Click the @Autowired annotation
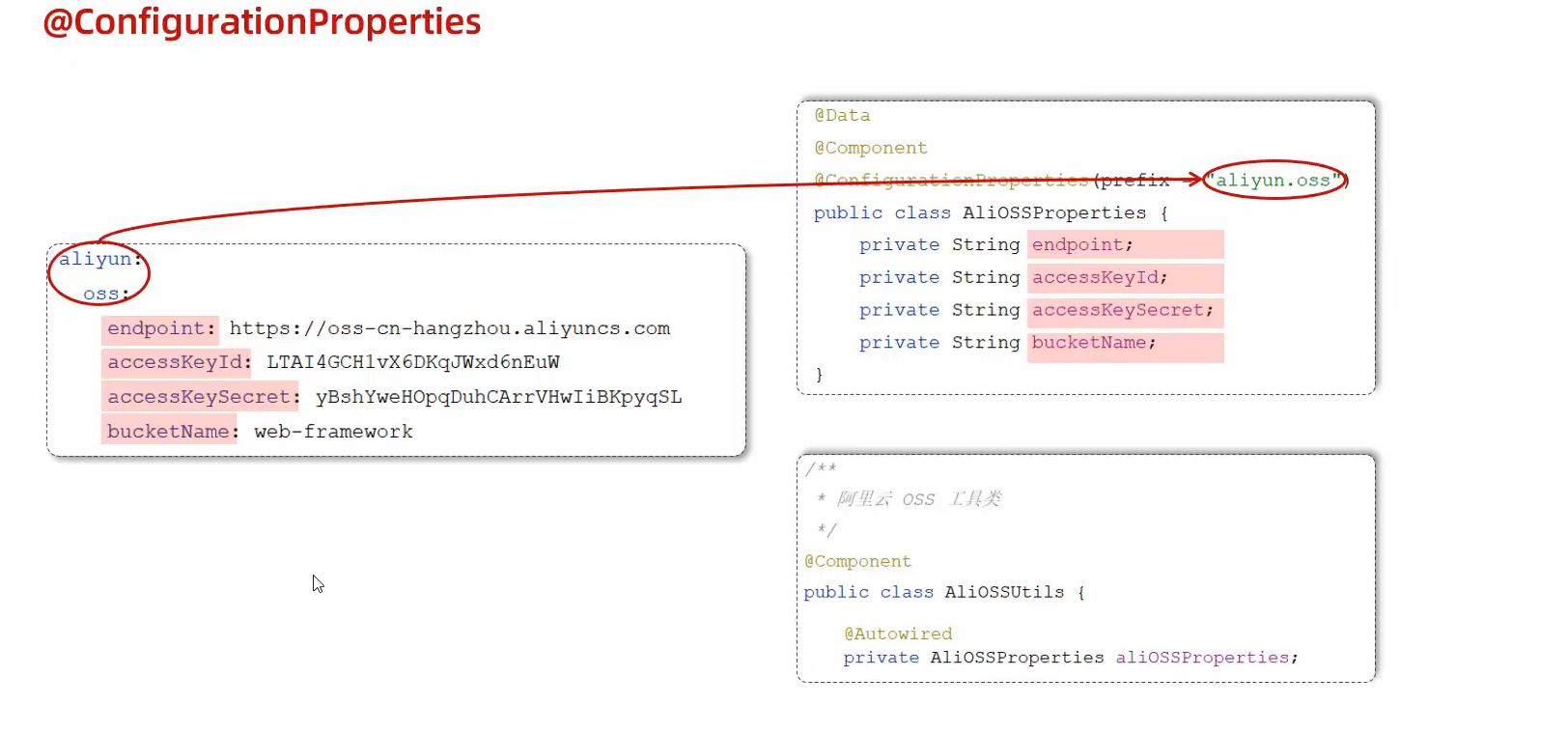The height and width of the screenshot is (734, 1568). (x=898, y=634)
